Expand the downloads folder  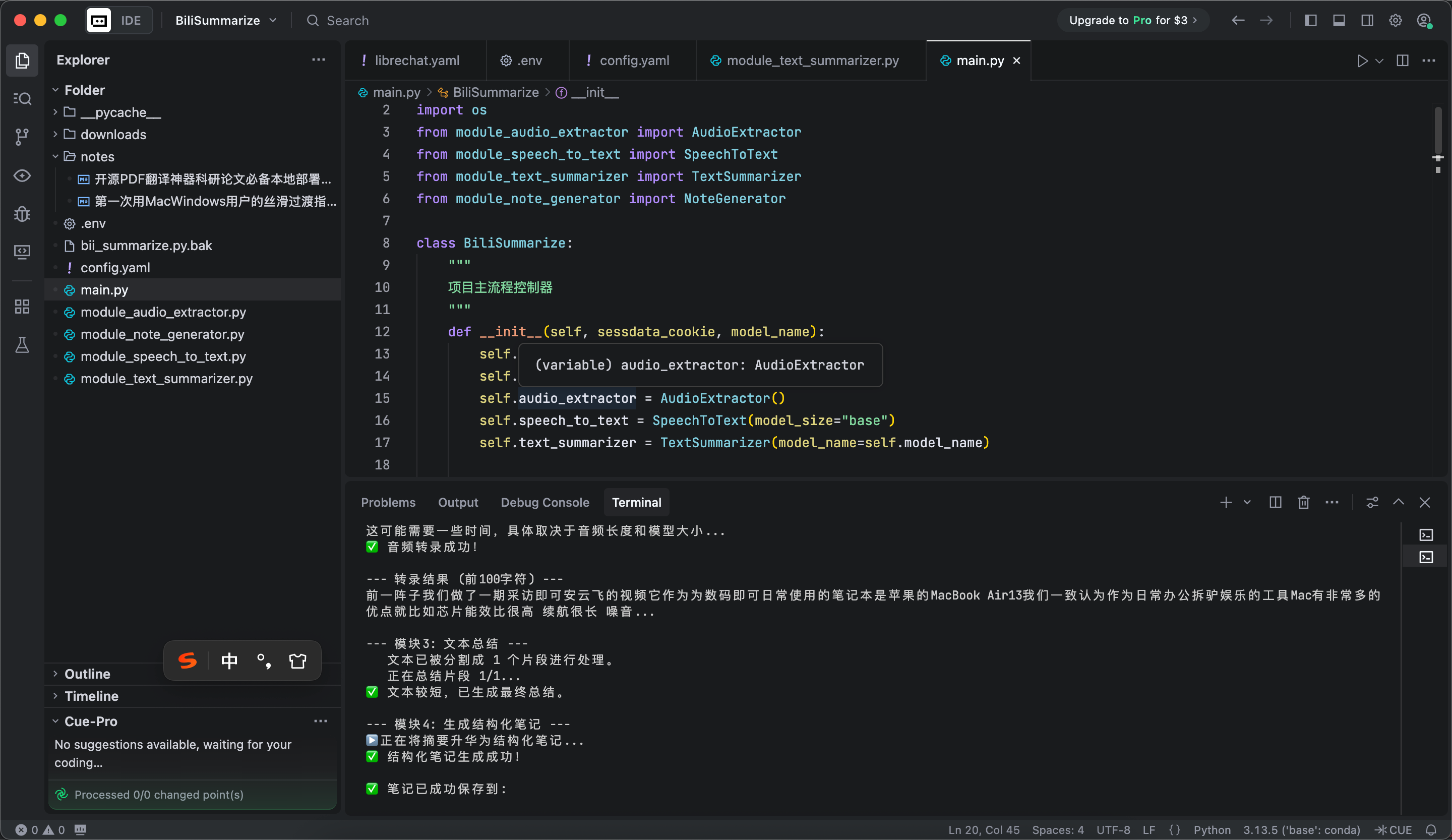[113, 134]
